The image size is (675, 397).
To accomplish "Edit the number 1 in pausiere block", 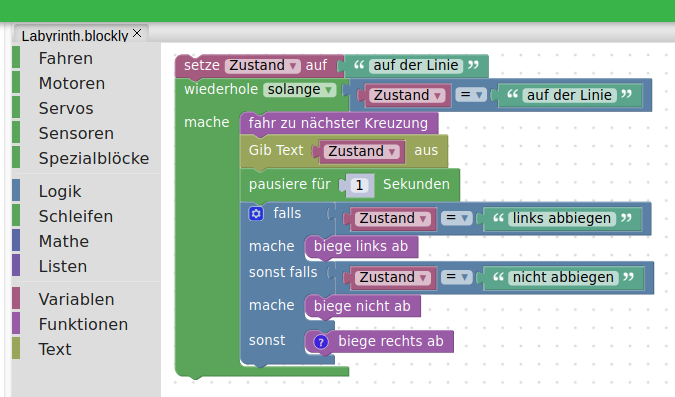I will [359, 186].
